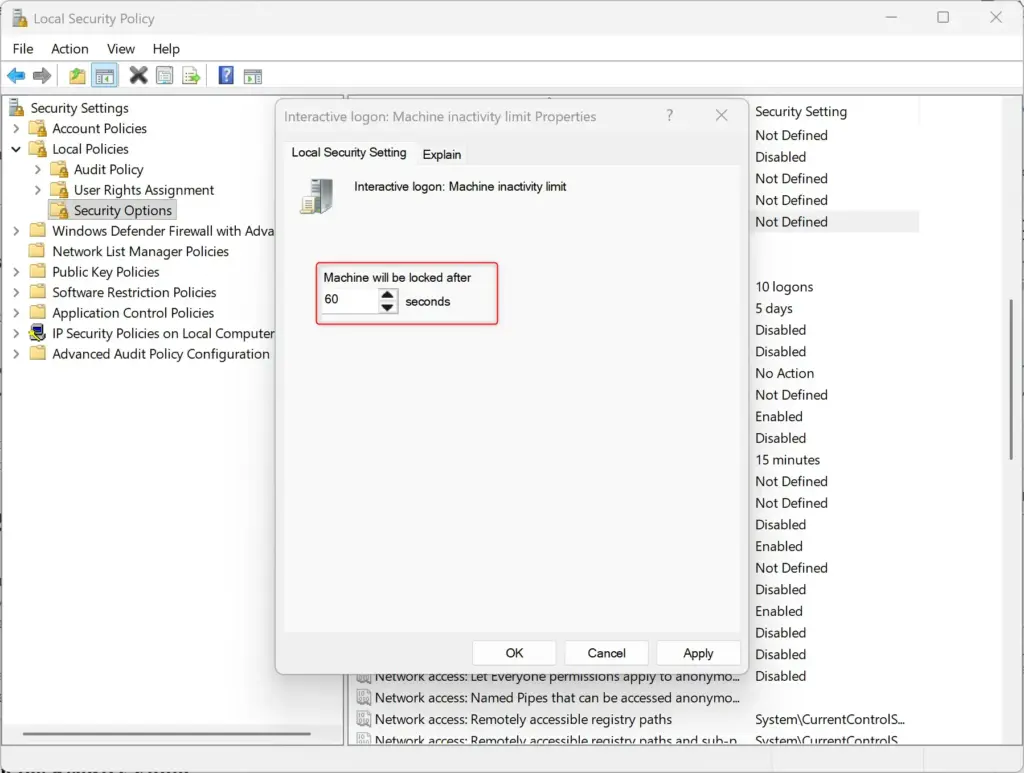Click the Apply button
Viewport: 1024px width, 773px height.
click(698, 653)
